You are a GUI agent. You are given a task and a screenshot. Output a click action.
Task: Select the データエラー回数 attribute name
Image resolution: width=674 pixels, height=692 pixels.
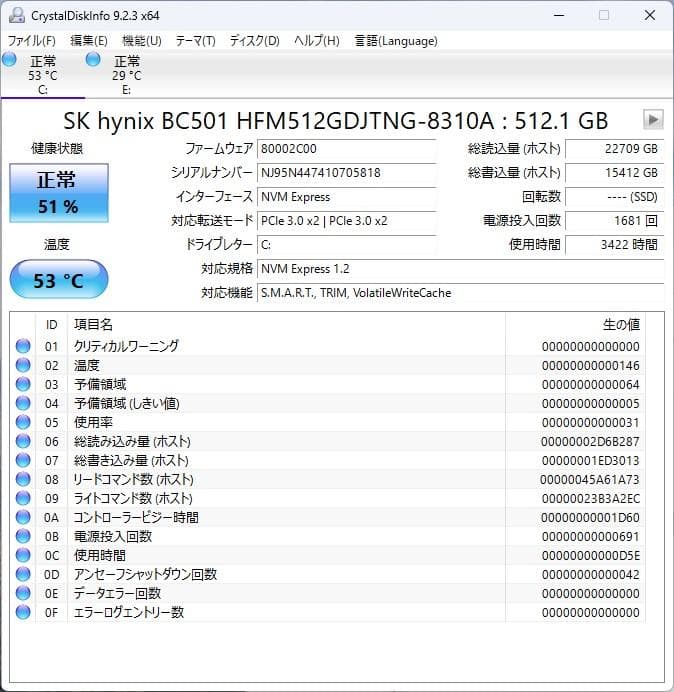117,594
